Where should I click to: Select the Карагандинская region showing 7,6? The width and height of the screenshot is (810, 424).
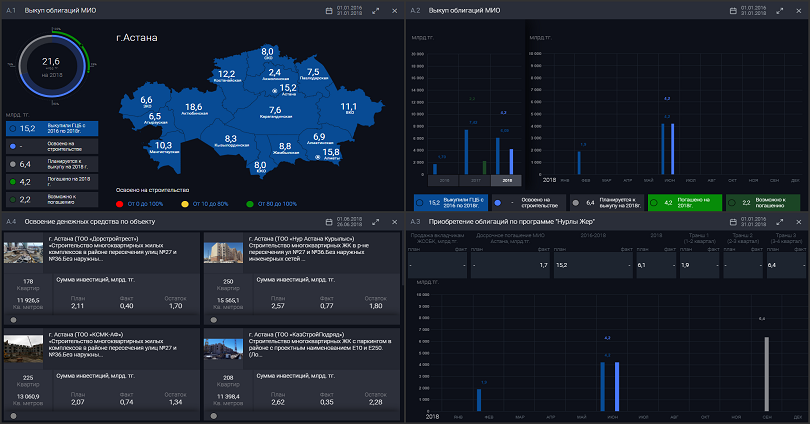(275, 112)
